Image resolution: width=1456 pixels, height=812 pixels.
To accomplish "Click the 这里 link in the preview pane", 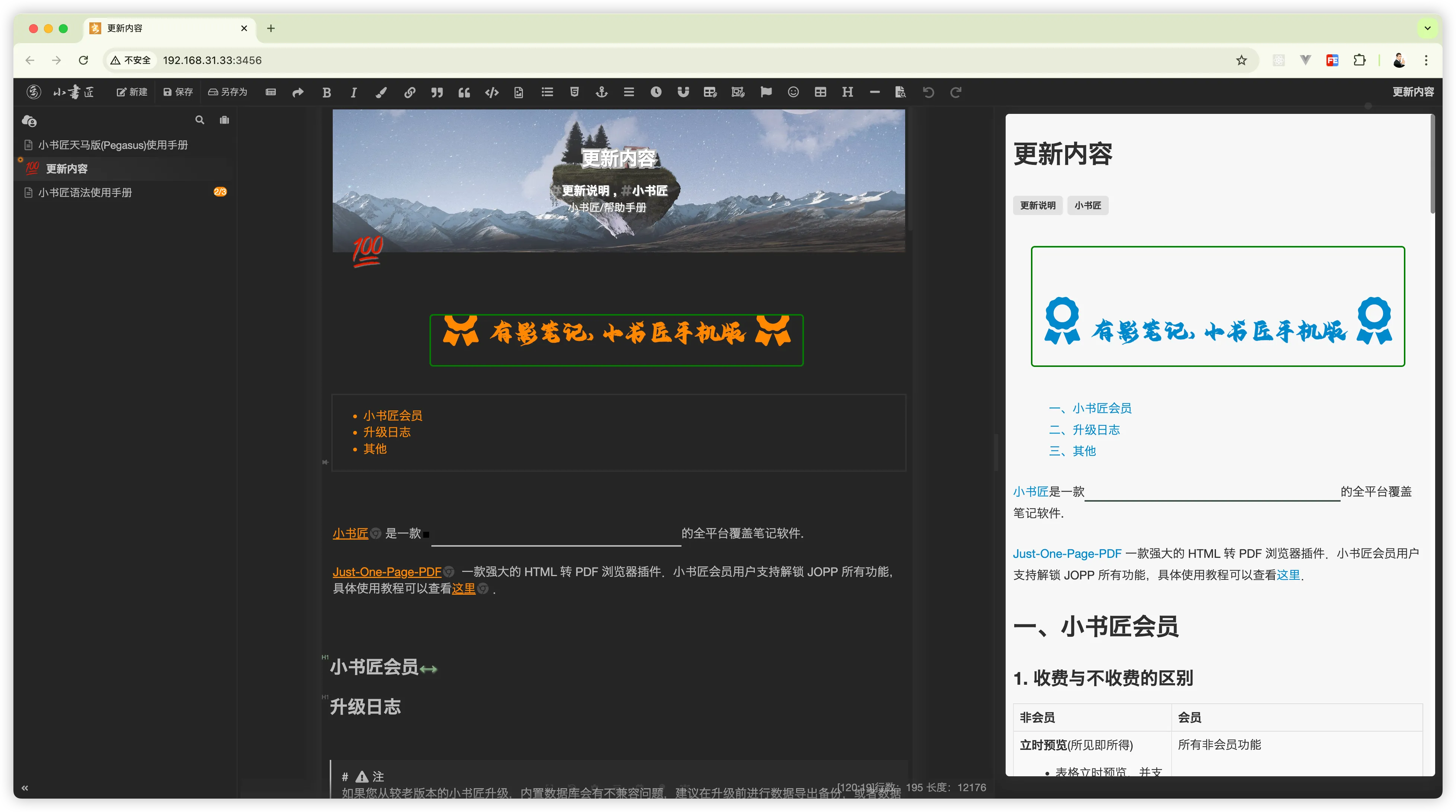I will (1288, 575).
